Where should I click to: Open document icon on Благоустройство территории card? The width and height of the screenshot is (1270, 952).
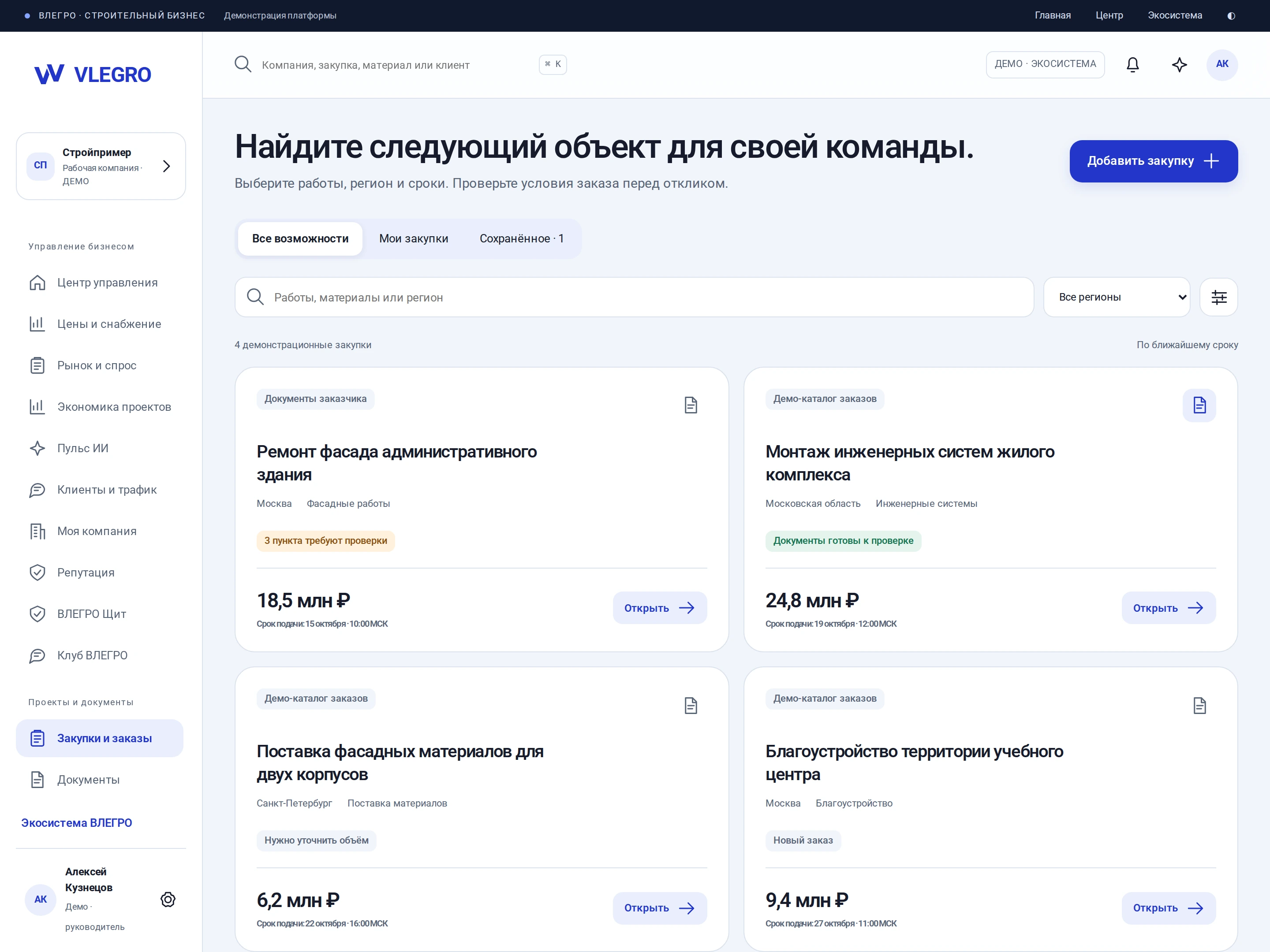(x=1199, y=705)
